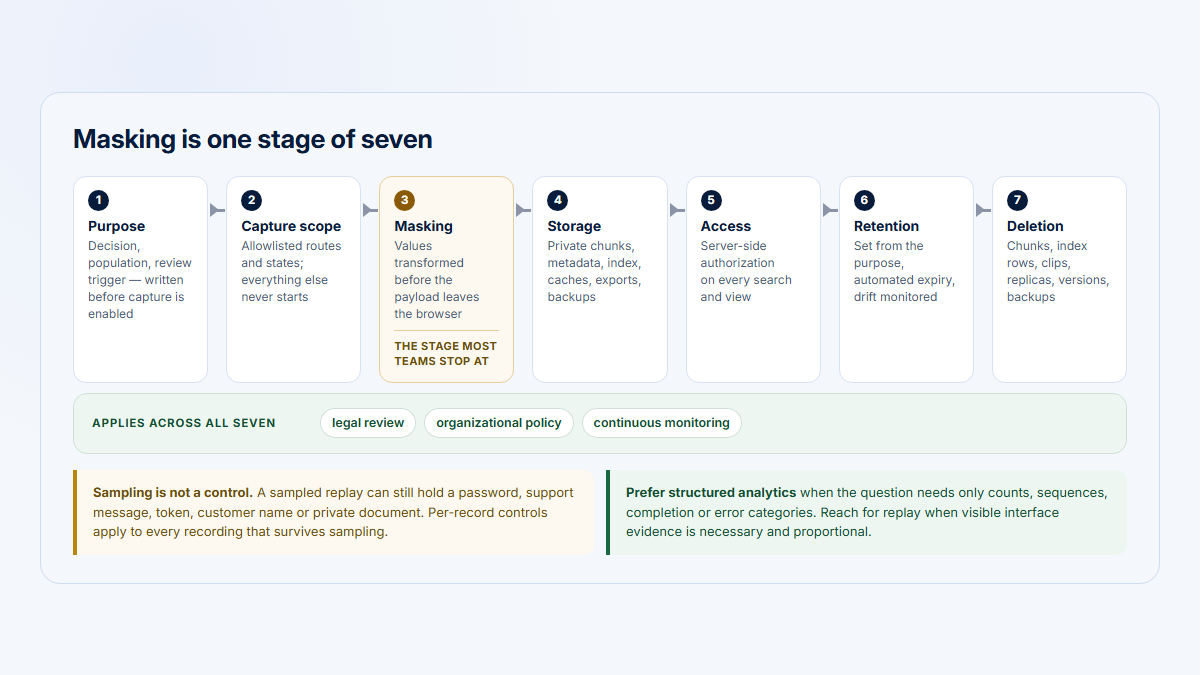This screenshot has width=1200, height=675.
Task: Select the number 6 Retention badge
Action: pos(864,200)
